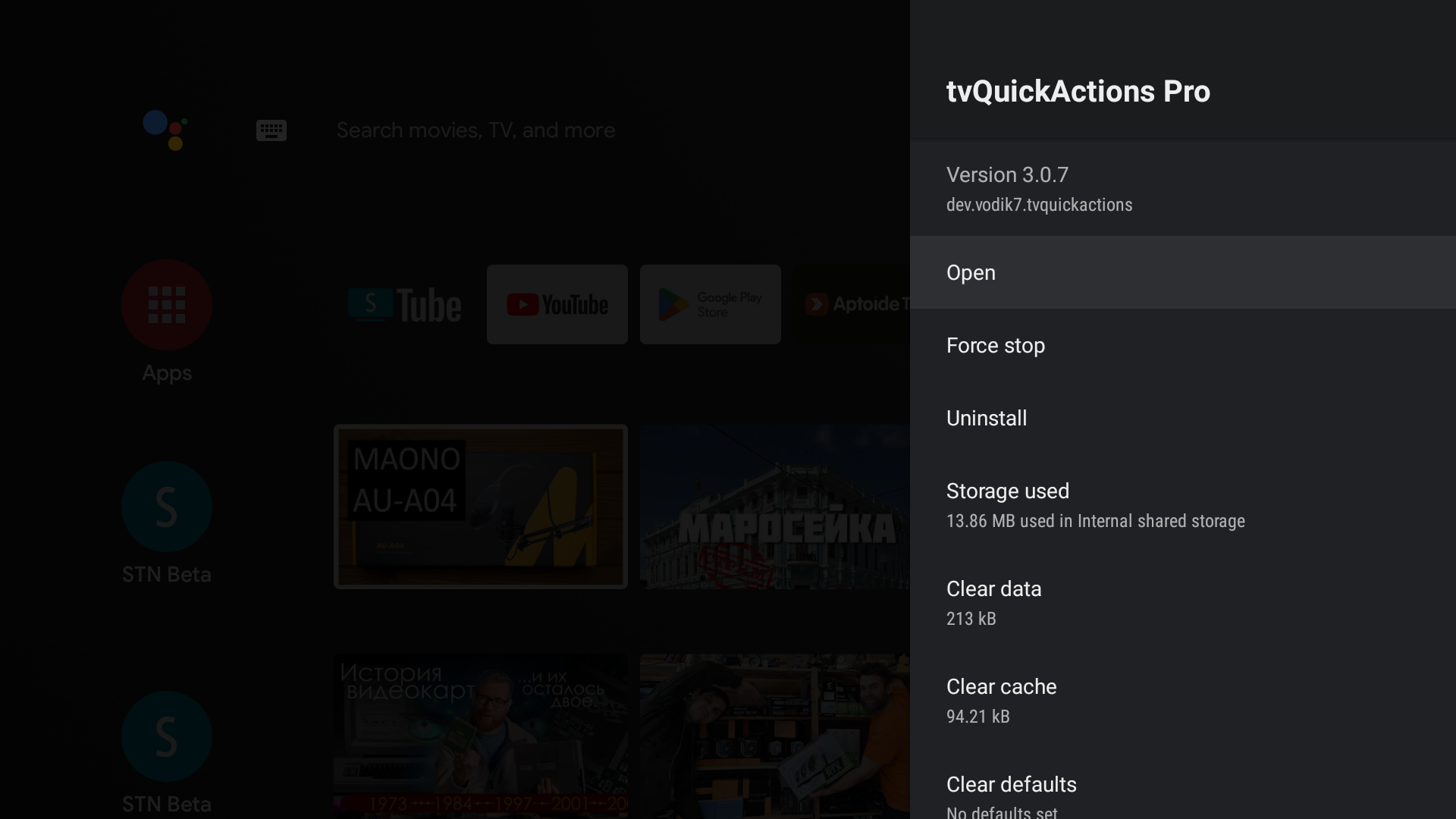The width and height of the screenshot is (1456, 819).
Task: Select Clear defaults option
Action: (1183, 785)
